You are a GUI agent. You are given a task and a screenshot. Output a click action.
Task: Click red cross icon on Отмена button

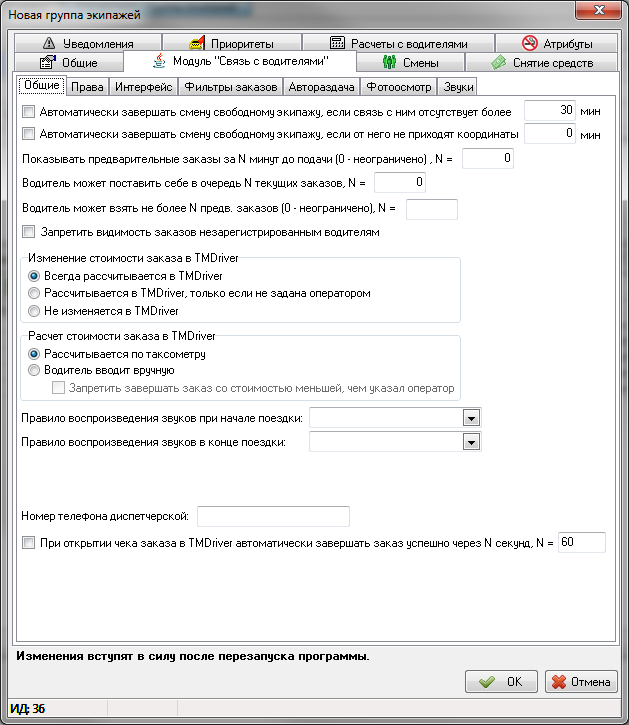(559, 682)
